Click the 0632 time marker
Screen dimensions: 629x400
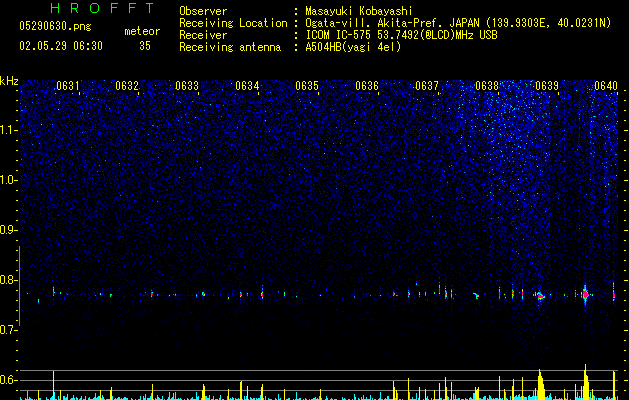(x=127, y=86)
